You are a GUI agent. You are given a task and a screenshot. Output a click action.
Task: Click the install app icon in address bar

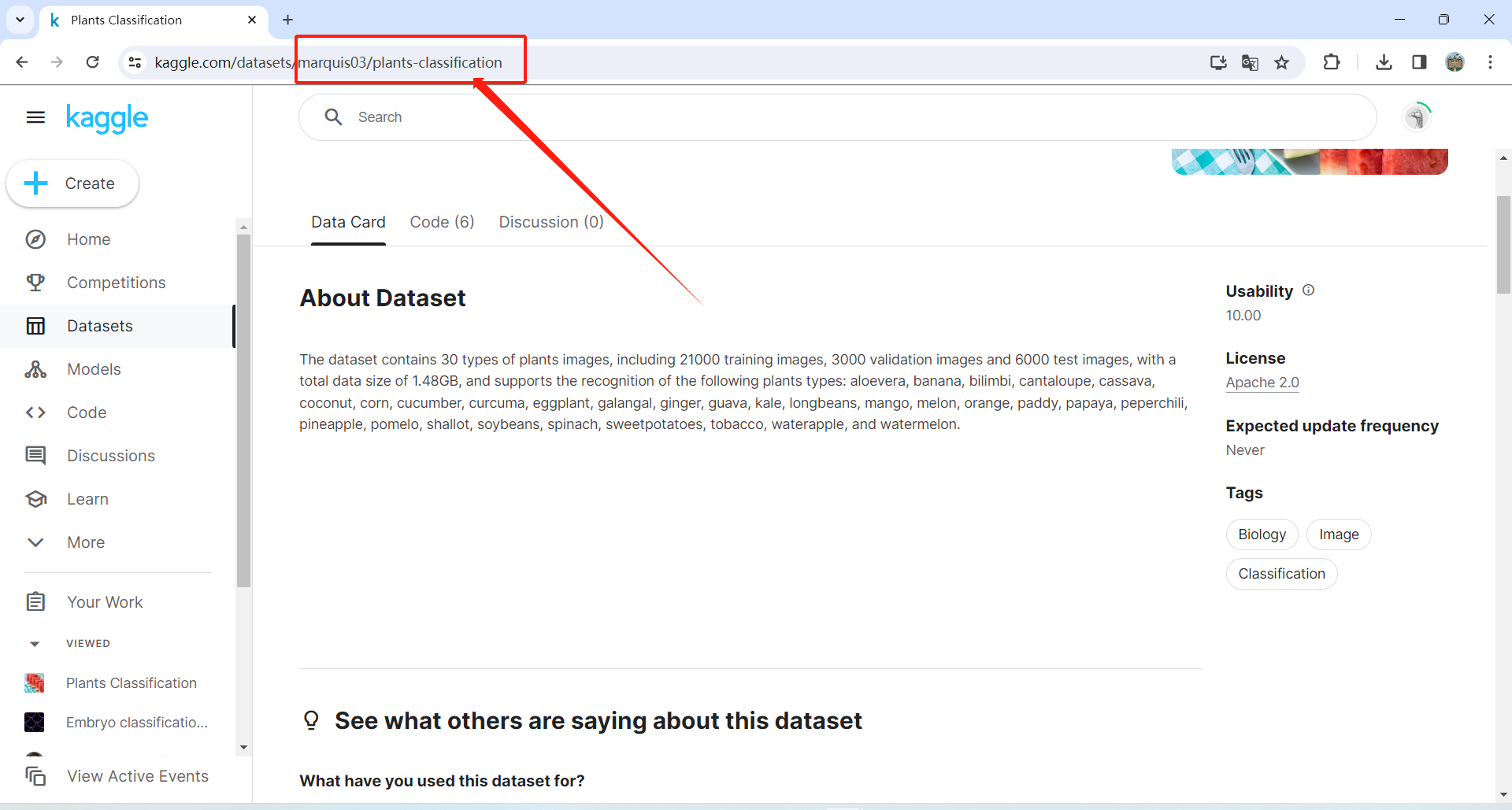point(1218,62)
